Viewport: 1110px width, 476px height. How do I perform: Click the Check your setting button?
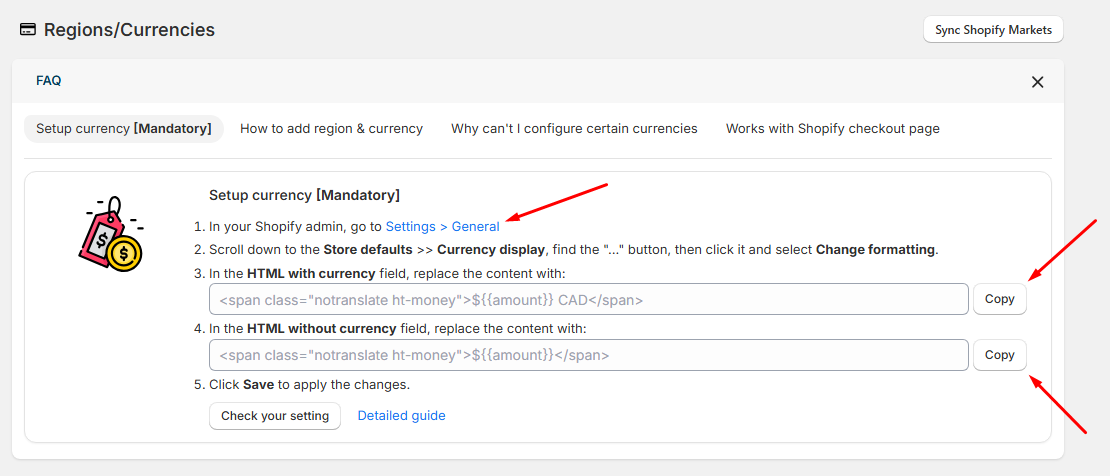[275, 416]
